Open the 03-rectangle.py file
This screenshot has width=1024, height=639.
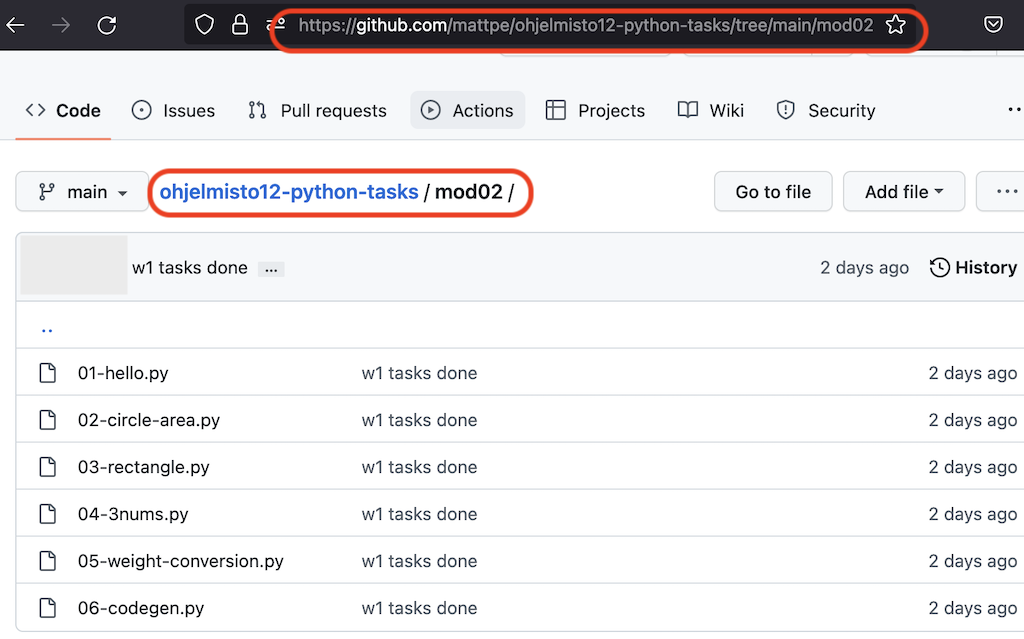[x=144, y=467]
